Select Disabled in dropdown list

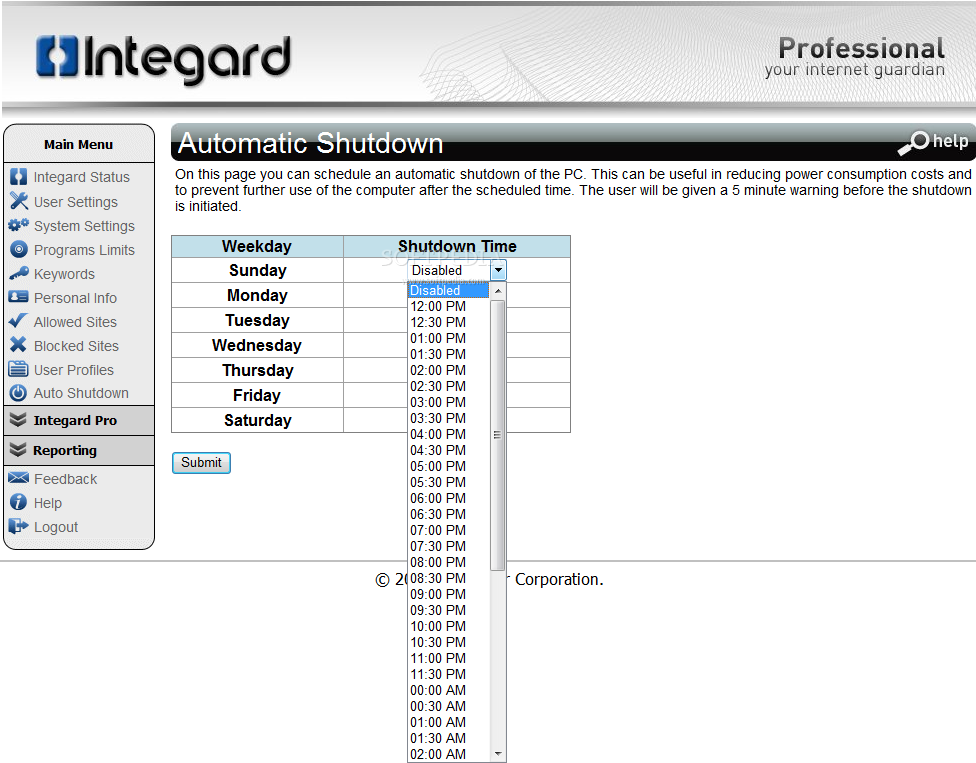click(448, 291)
